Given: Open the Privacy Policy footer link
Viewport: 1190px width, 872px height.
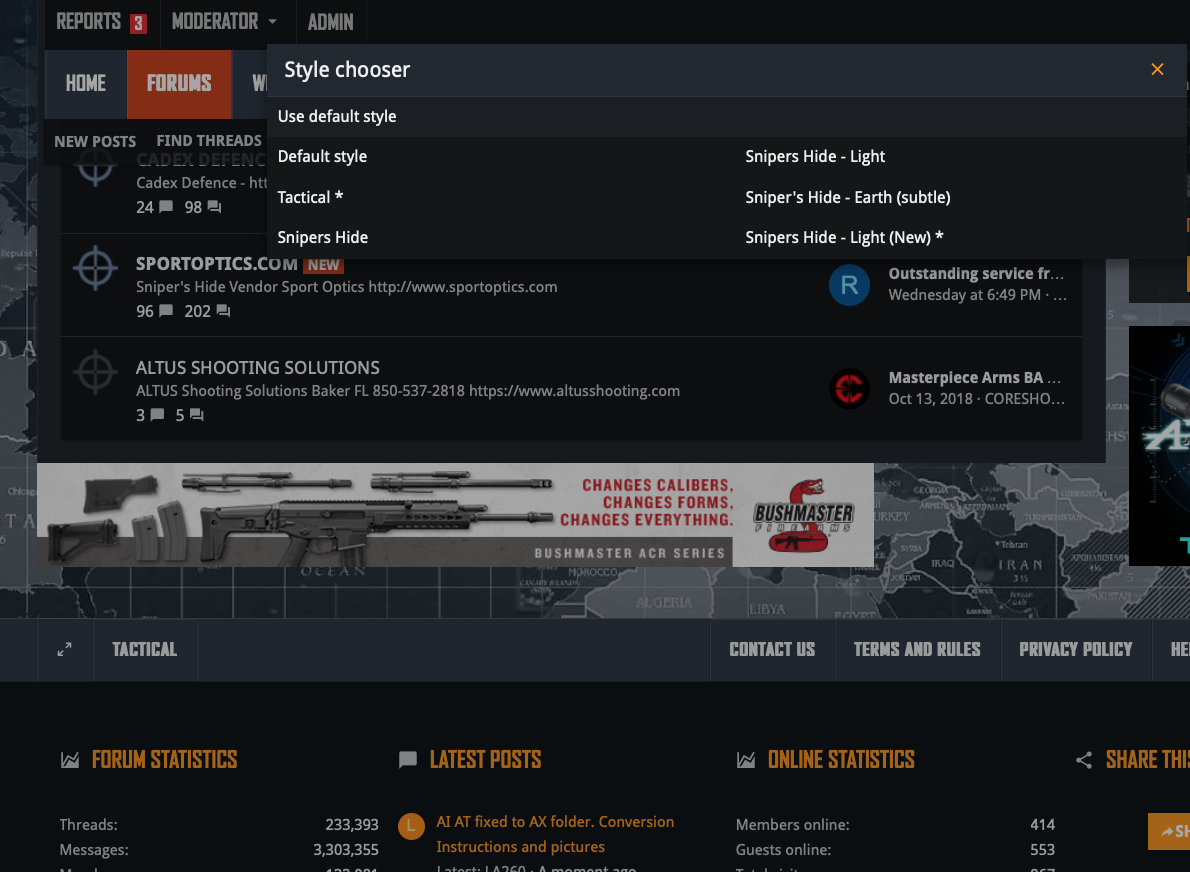Looking at the screenshot, I should 1075,650.
